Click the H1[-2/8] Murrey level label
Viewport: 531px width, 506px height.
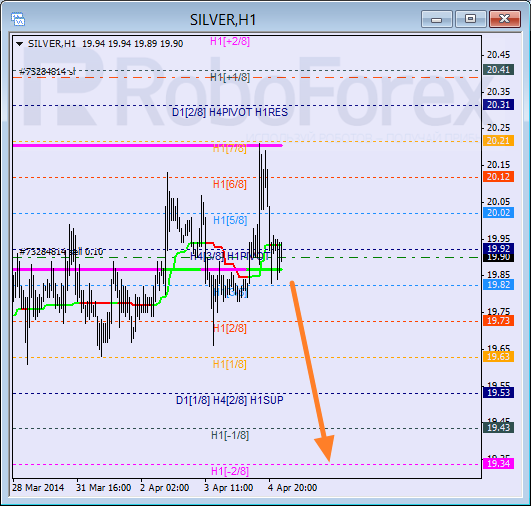point(230,471)
